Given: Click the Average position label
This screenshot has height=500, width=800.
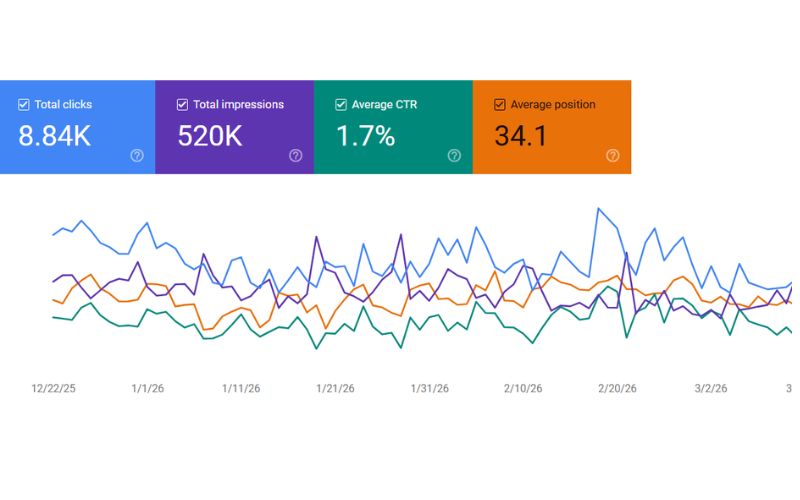Looking at the screenshot, I should pyautogui.click(x=553, y=105).
